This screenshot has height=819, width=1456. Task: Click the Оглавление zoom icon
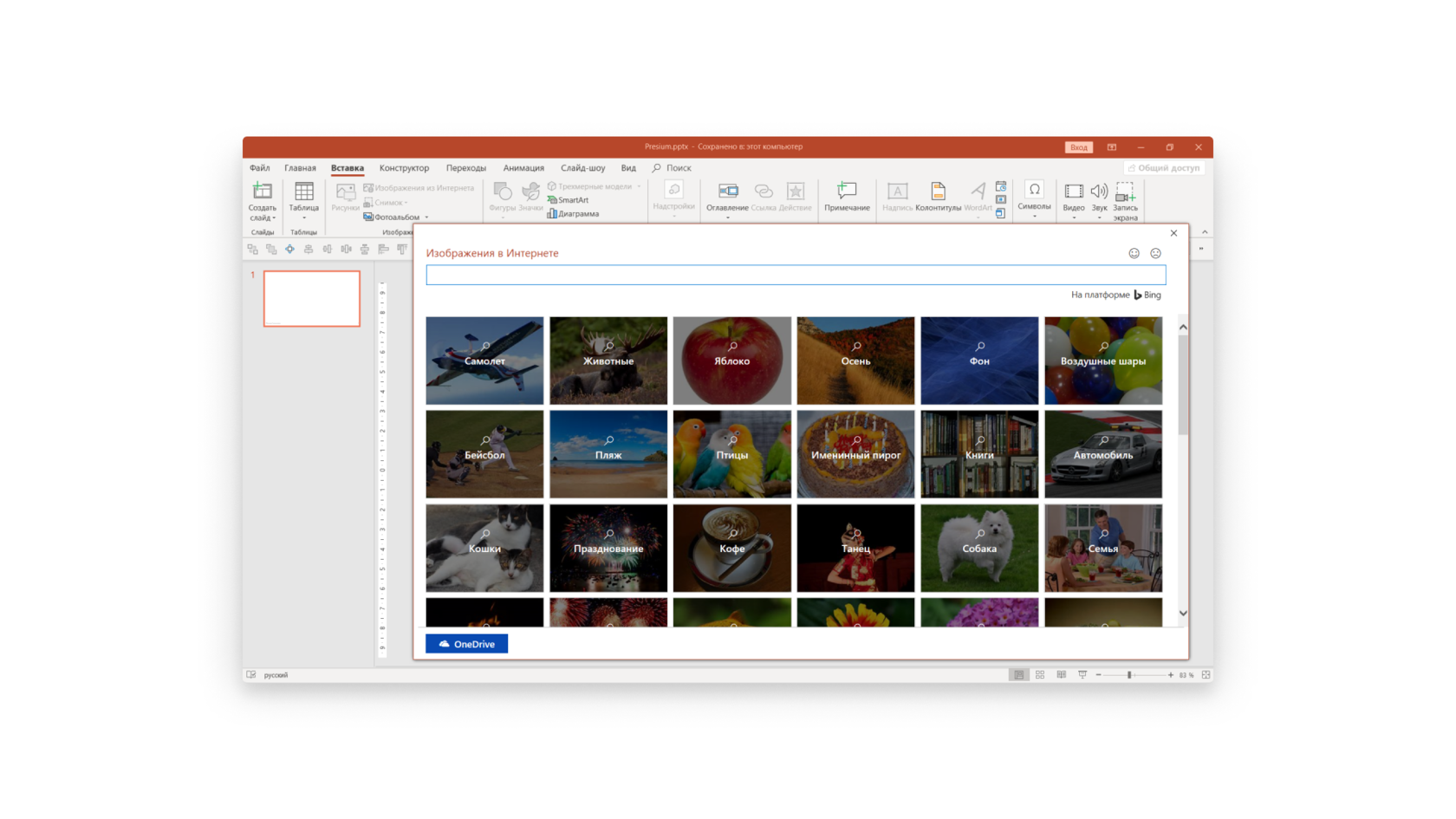click(728, 191)
